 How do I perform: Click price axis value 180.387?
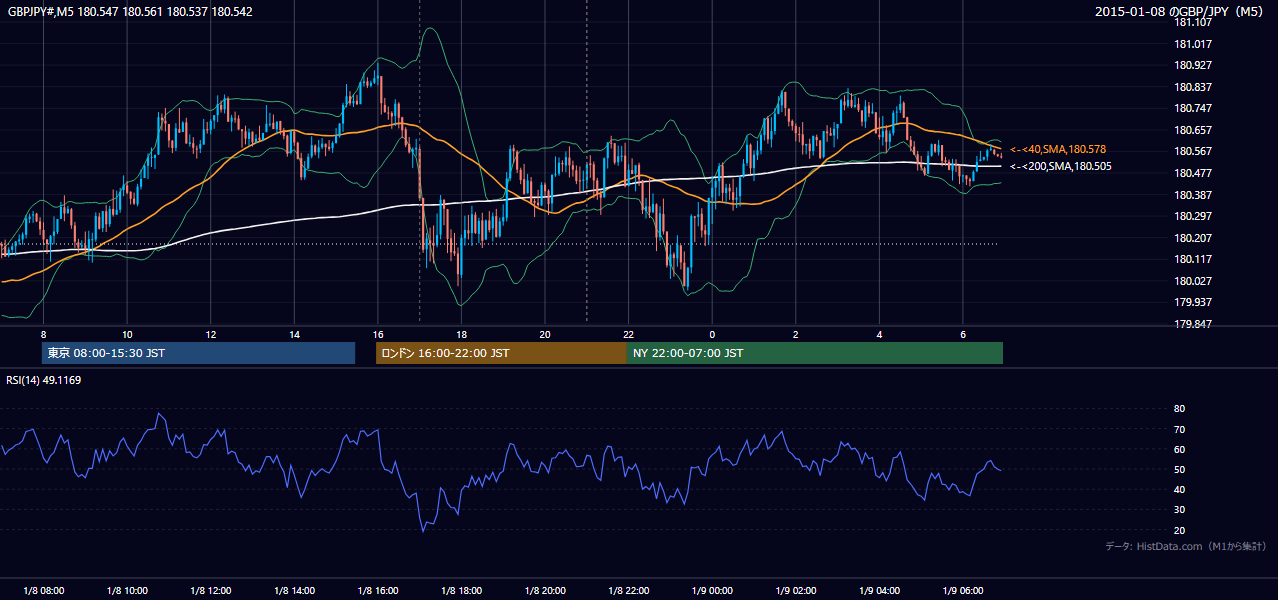click(1193, 195)
